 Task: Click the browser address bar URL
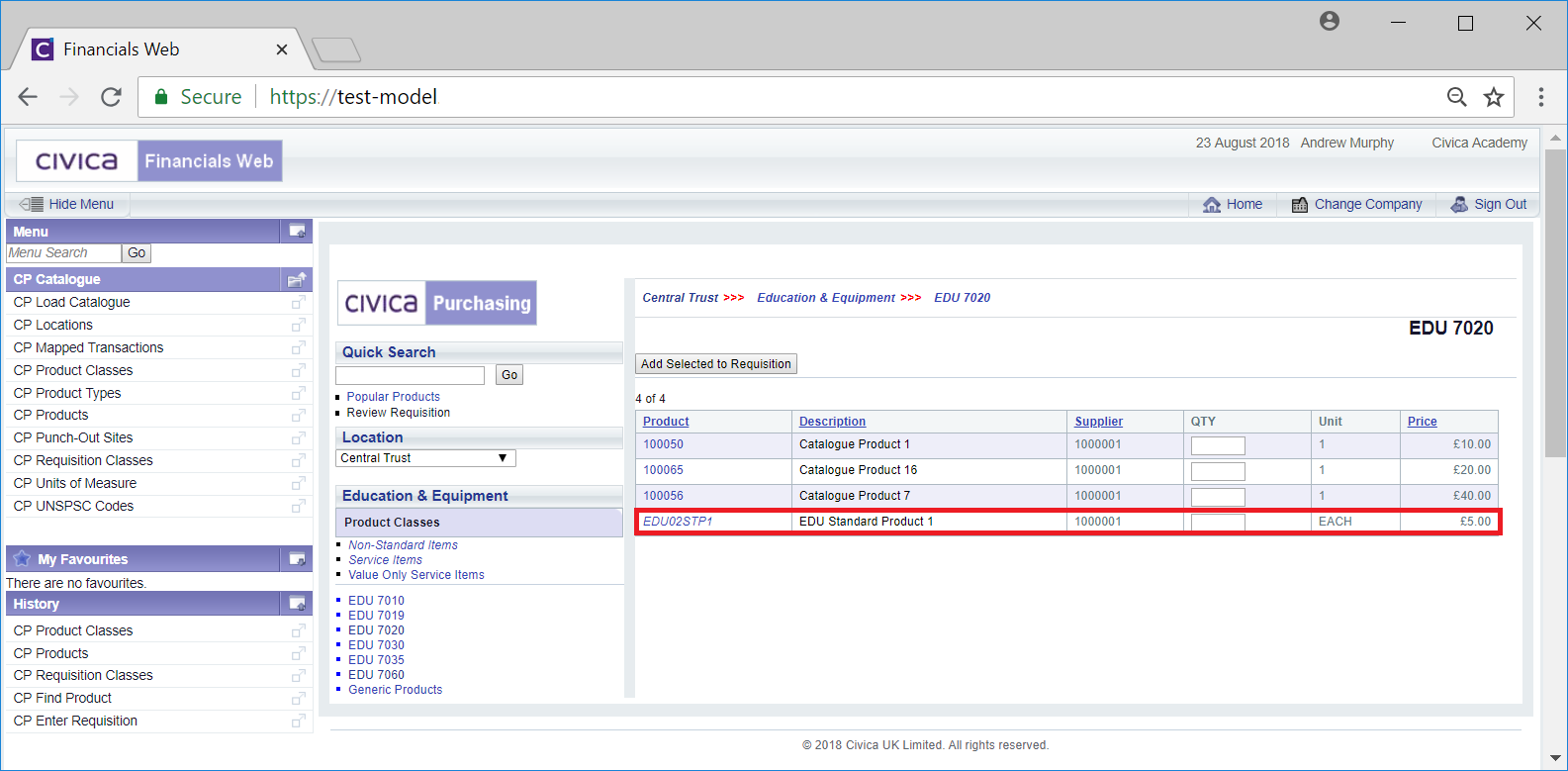click(353, 97)
